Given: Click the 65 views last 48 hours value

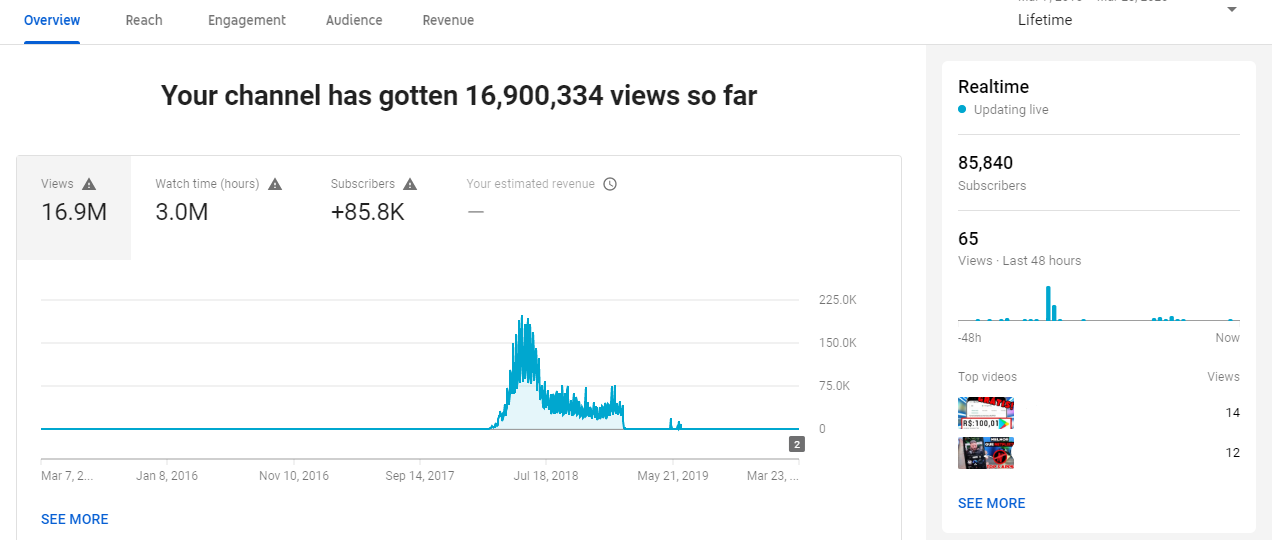Looking at the screenshot, I should (968, 239).
